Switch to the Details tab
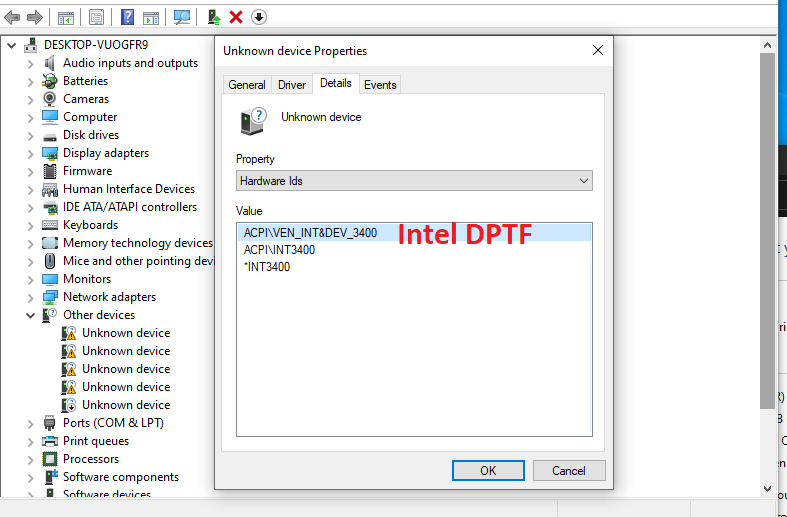Screen dimensions: 787x517 click(x=335, y=83)
